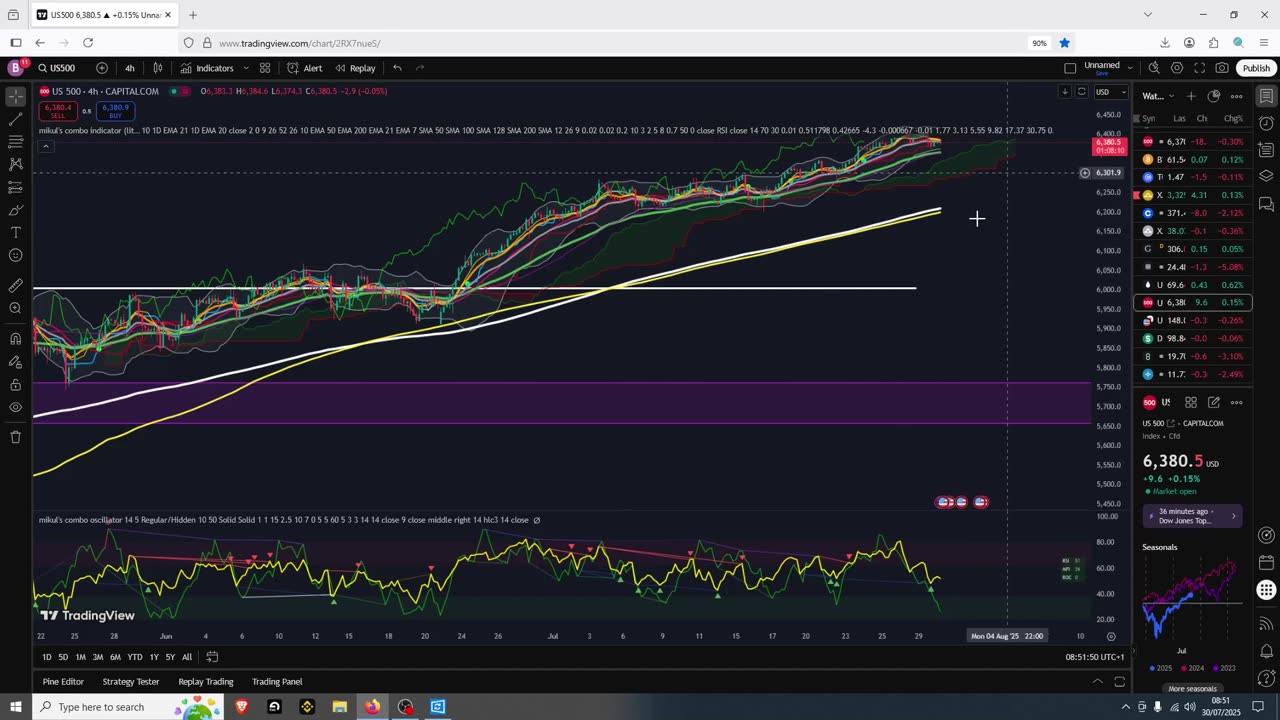Publish the chart idea
This screenshot has width=1280, height=720.
(x=1256, y=68)
